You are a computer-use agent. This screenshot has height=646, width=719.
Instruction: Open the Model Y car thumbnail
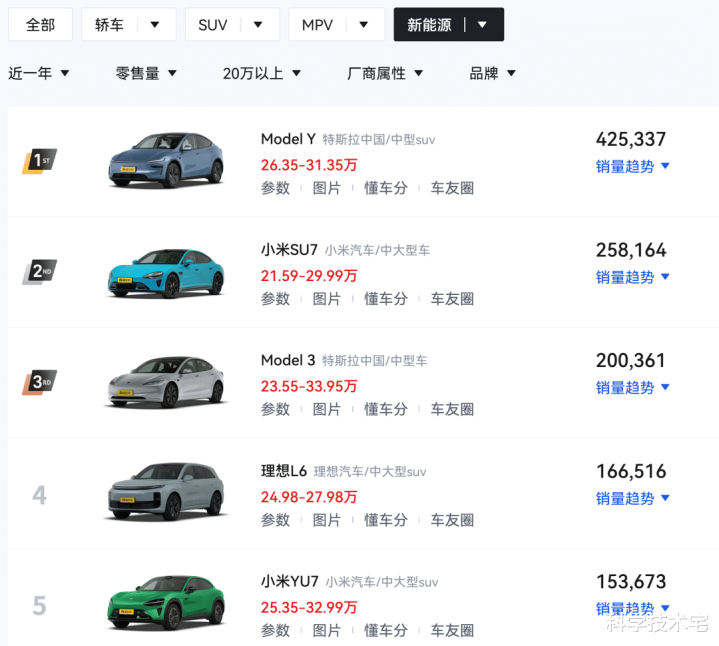[166, 161]
